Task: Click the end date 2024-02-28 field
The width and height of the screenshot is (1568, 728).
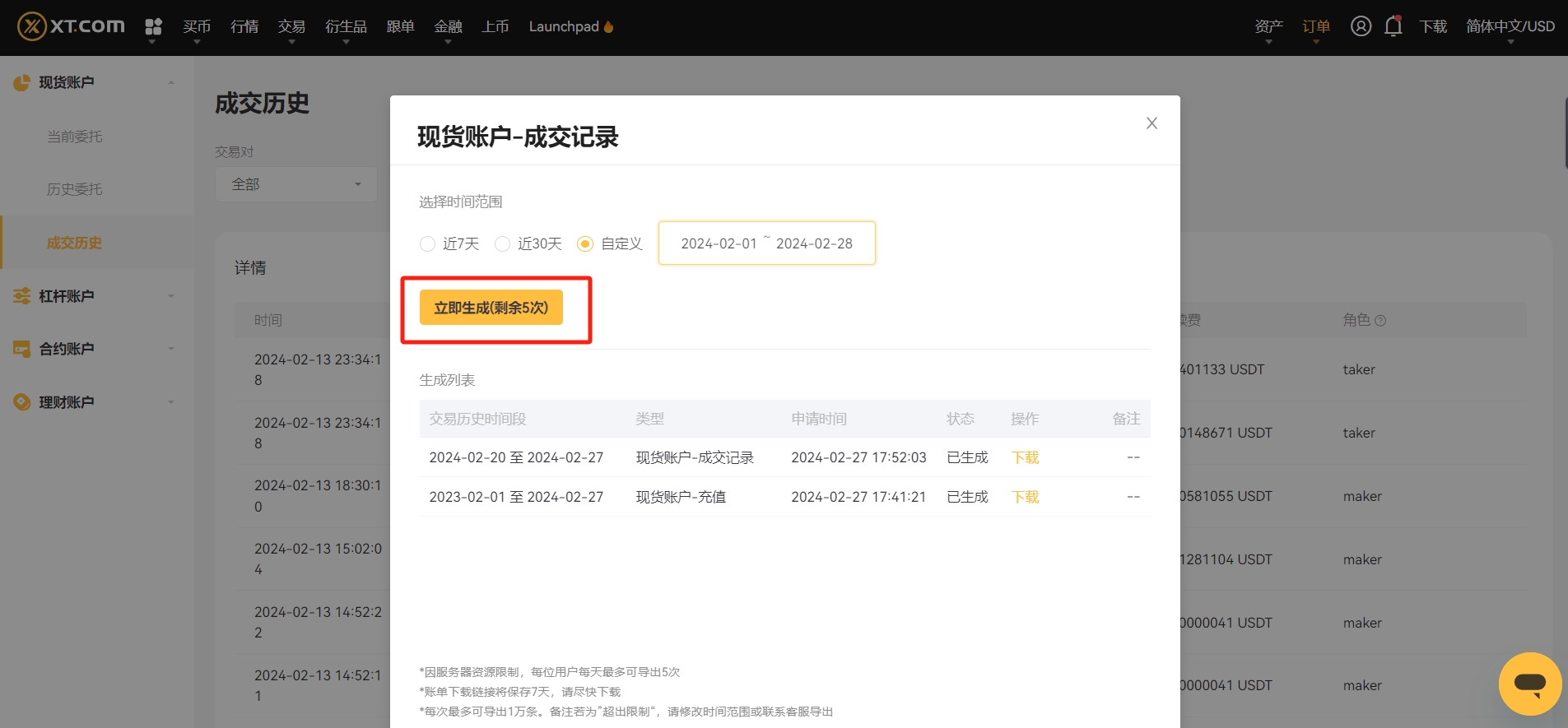Action: tap(814, 243)
